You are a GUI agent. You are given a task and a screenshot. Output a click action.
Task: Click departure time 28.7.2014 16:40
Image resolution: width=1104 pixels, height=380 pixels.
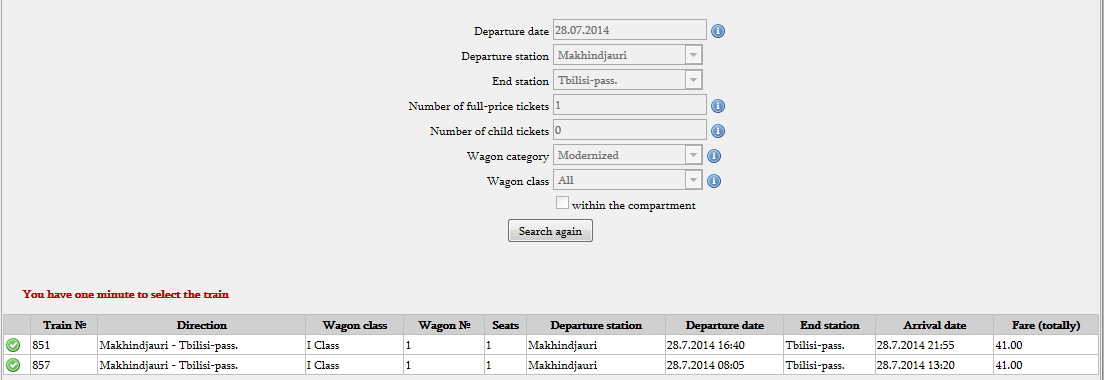724,346
